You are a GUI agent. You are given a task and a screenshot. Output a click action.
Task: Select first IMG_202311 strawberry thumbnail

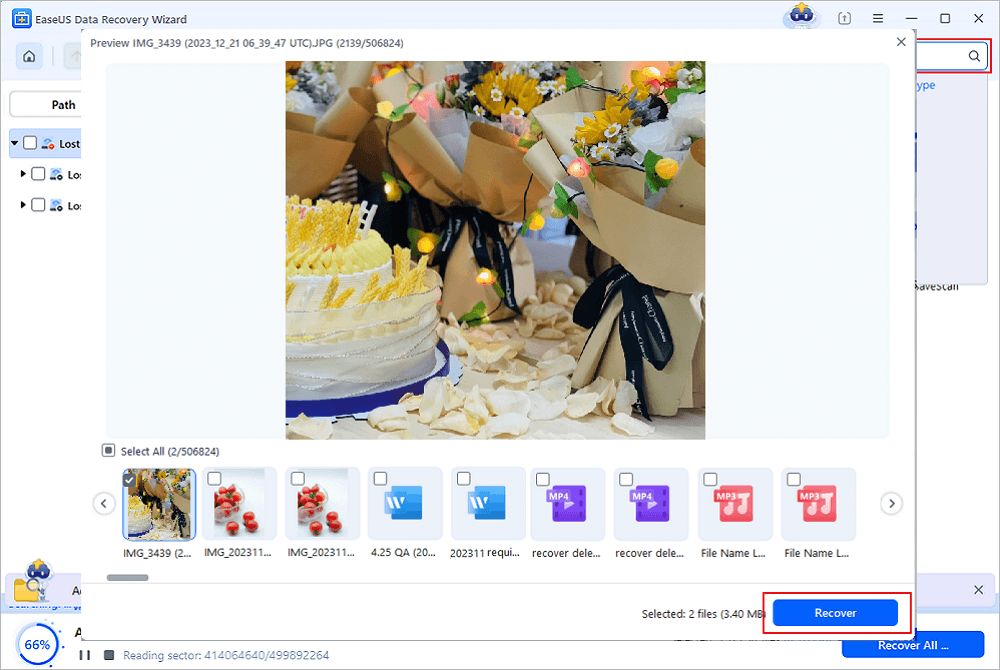click(240, 504)
